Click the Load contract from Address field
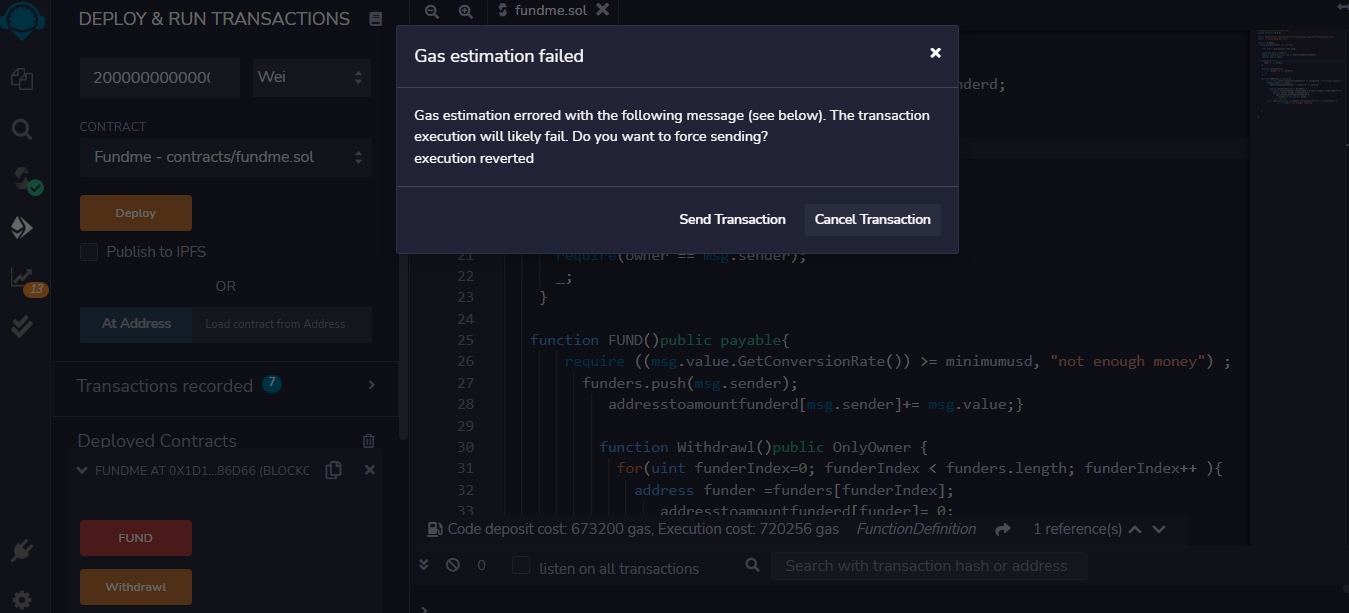The image size is (1349, 613). point(282,324)
